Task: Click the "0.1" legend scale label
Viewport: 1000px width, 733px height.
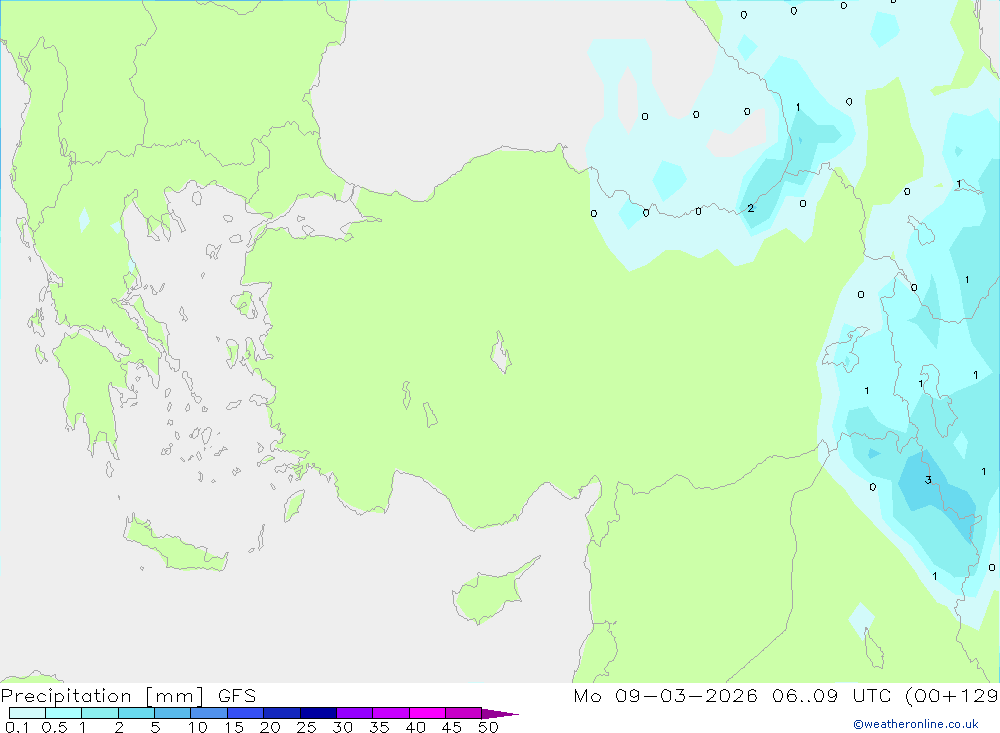Action: pos(17,727)
